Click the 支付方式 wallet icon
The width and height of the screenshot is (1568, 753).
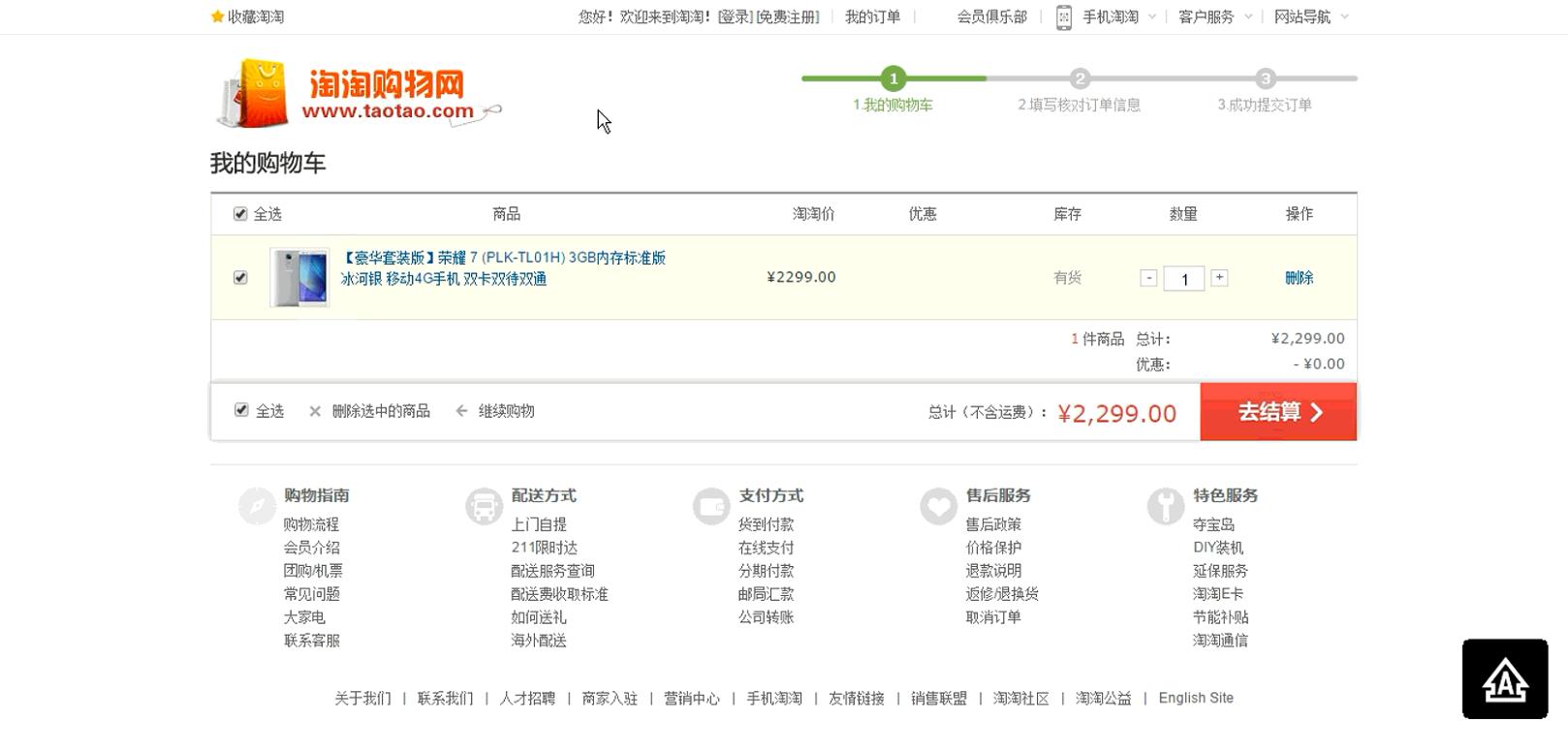[x=711, y=506]
